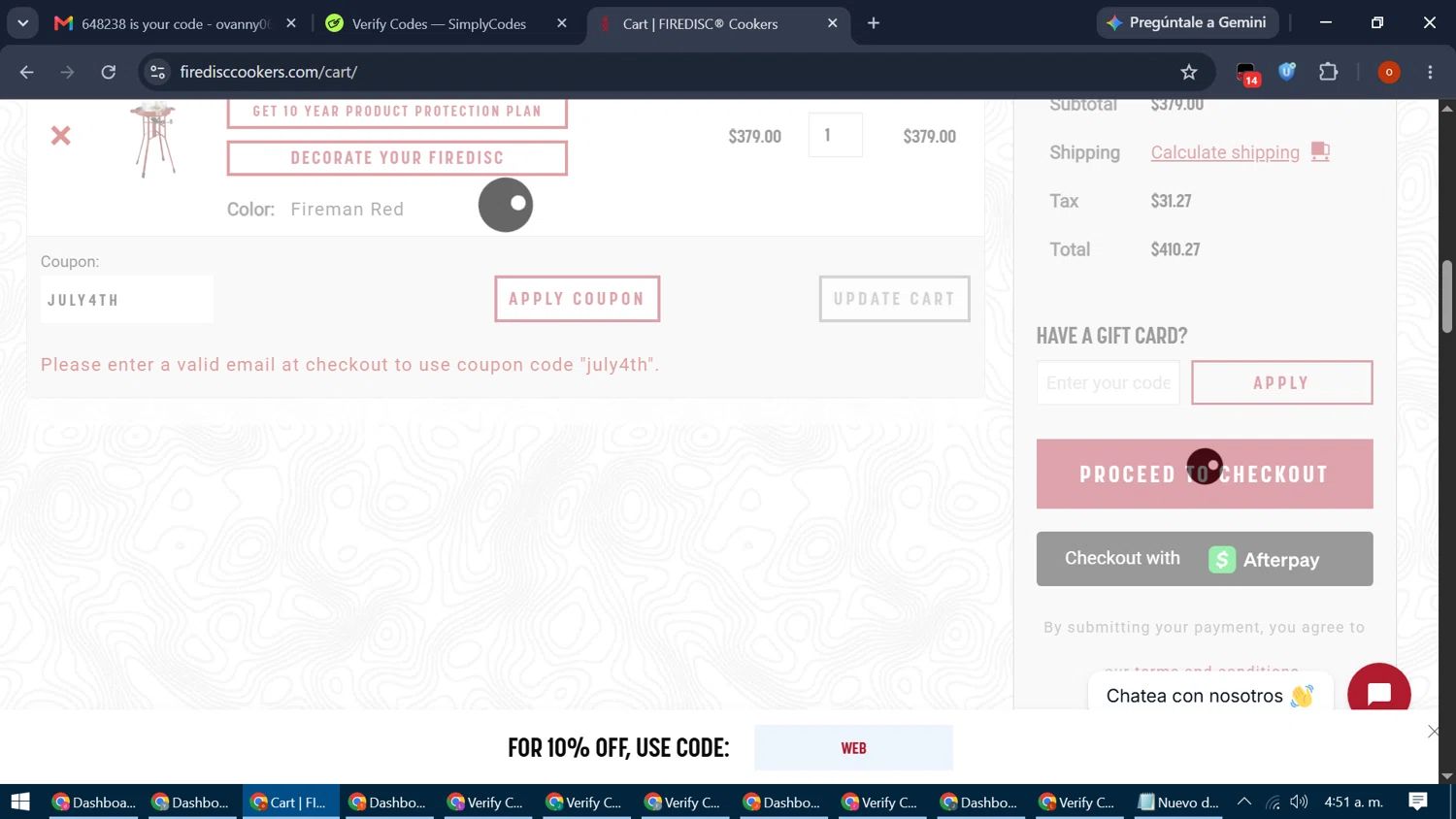Click the Chatea con nosotros message
Image resolution: width=1456 pixels, height=819 pixels.
(1210, 696)
